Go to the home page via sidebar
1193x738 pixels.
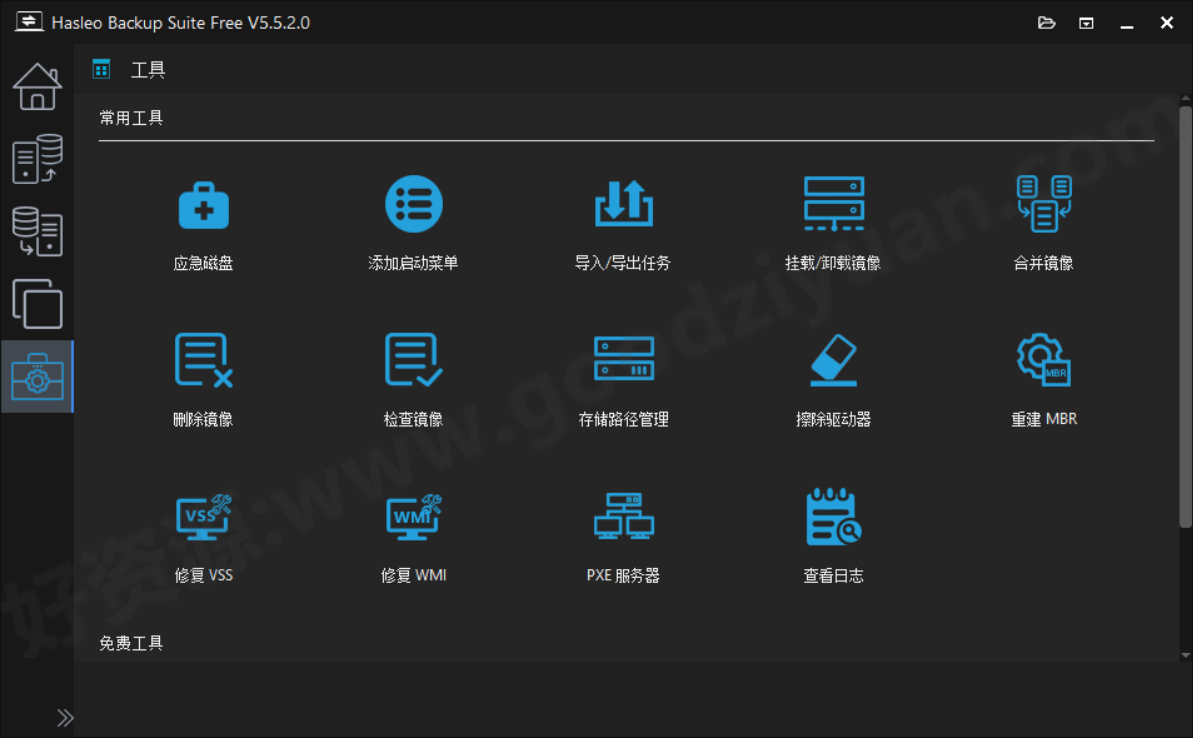click(x=37, y=87)
